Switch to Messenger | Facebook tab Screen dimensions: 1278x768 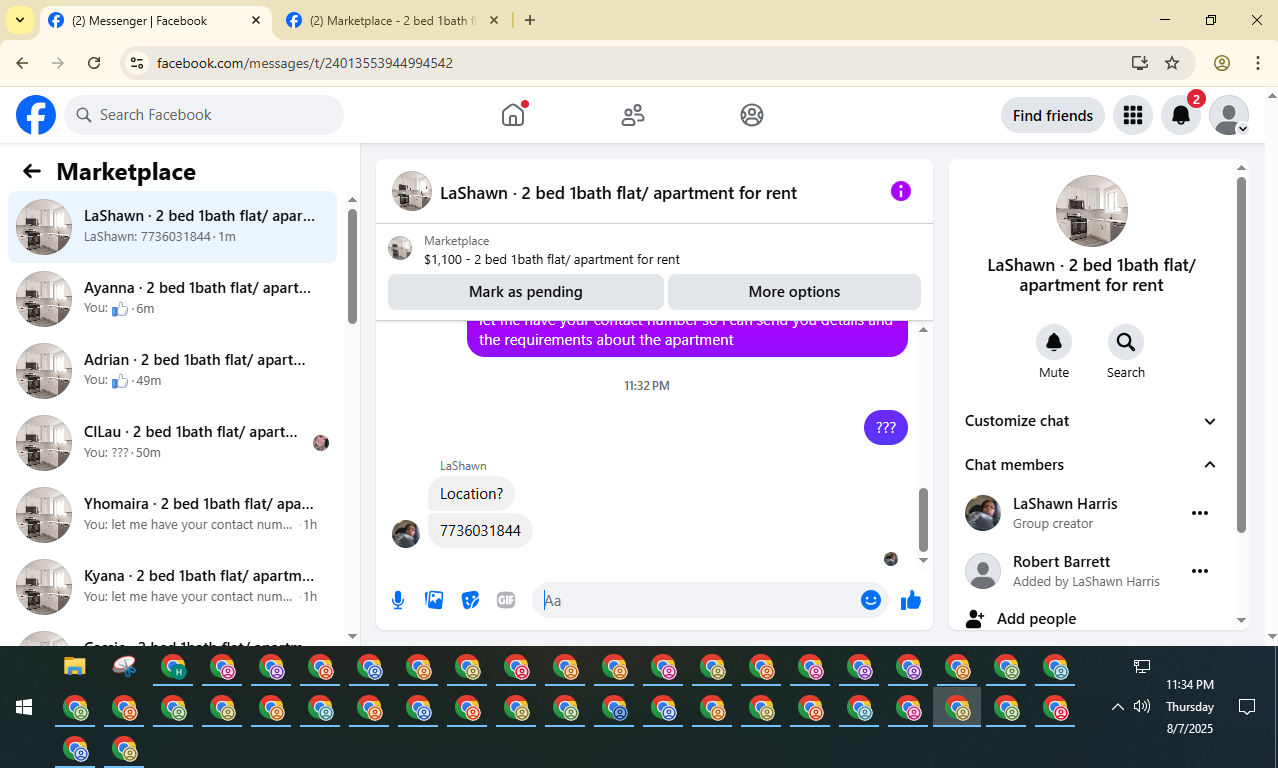point(157,21)
